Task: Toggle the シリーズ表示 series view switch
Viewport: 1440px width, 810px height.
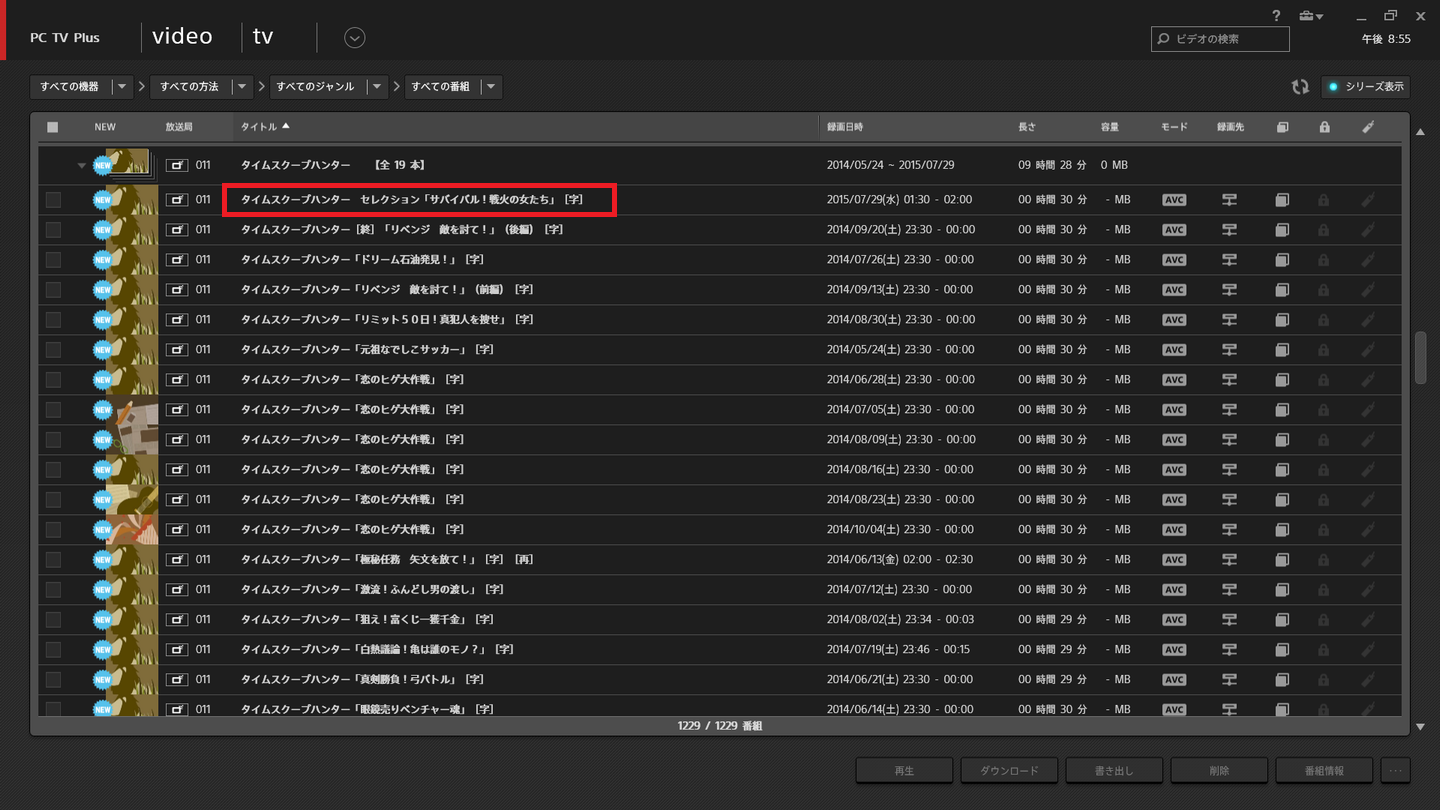Action: pos(1366,87)
